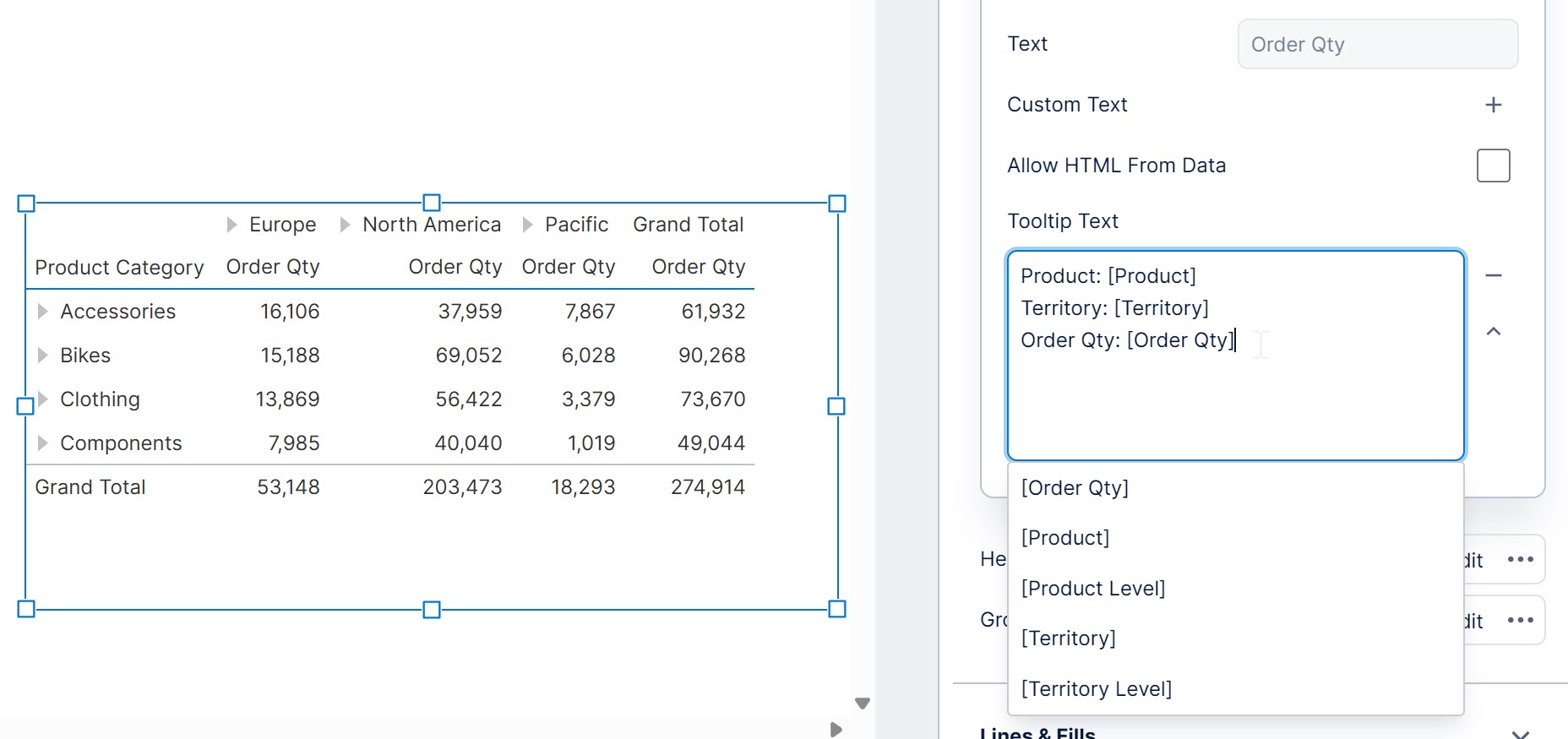This screenshot has height=739, width=1568.
Task: Click the scroll-right arrow below the canvas
Action: 836,730
